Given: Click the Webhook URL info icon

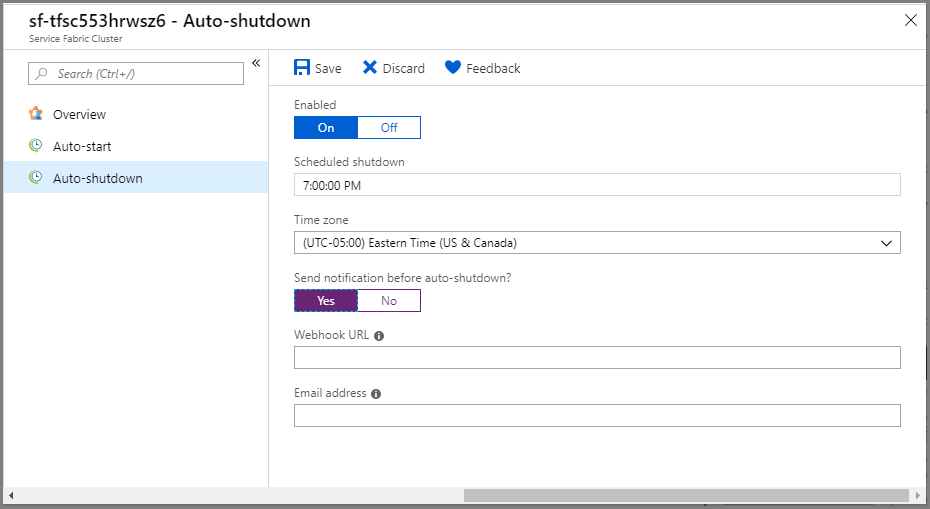Looking at the screenshot, I should 379,336.
